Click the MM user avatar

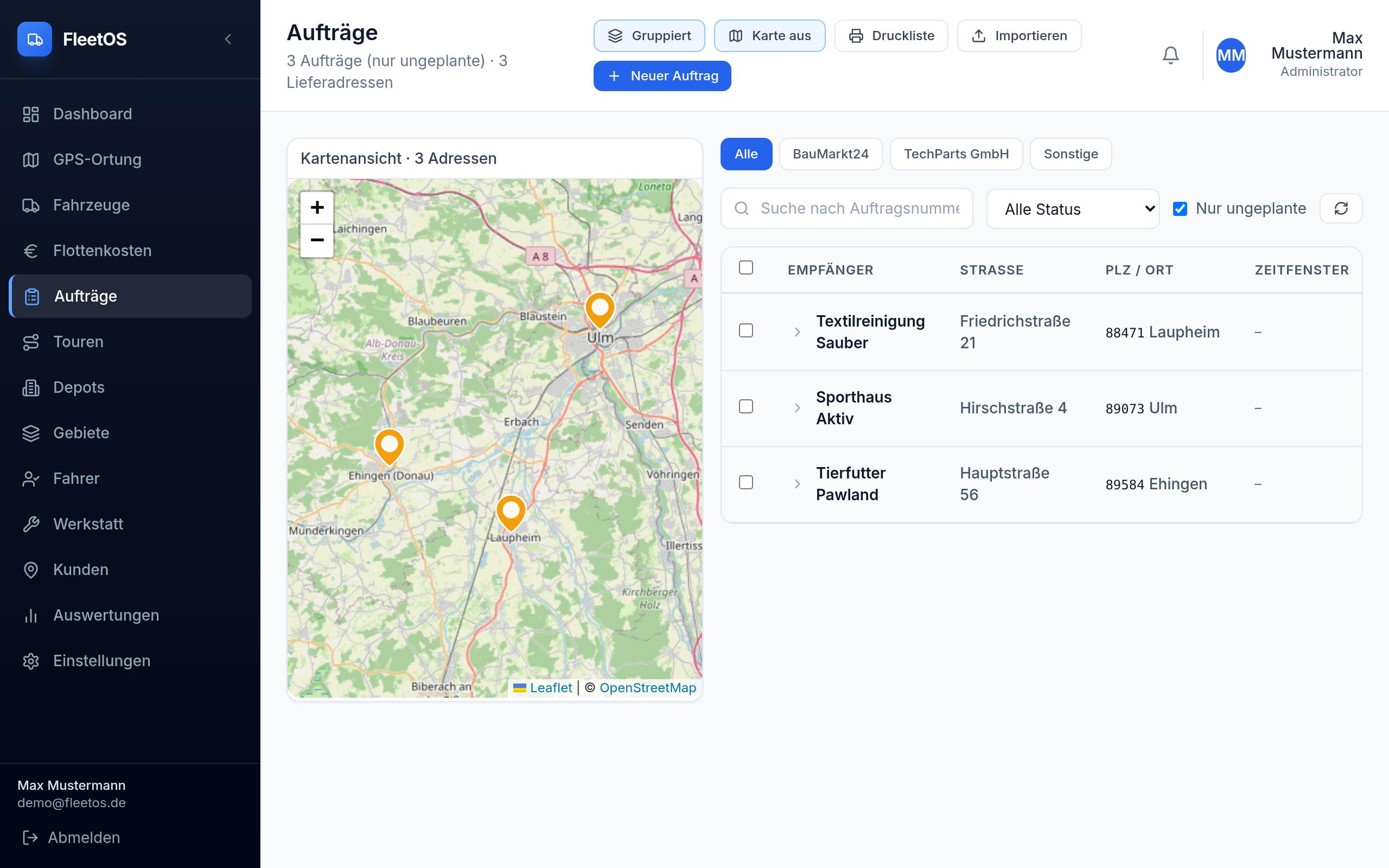click(1231, 55)
